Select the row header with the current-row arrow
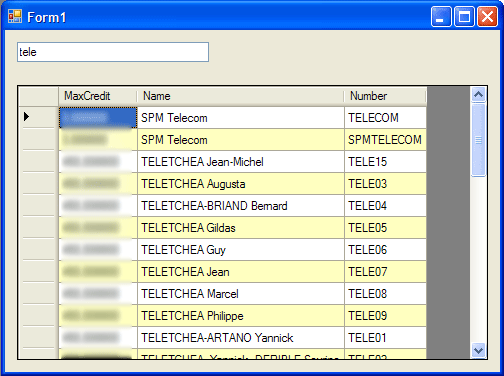This screenshot has height=376, width=504. tap(39, 117)
